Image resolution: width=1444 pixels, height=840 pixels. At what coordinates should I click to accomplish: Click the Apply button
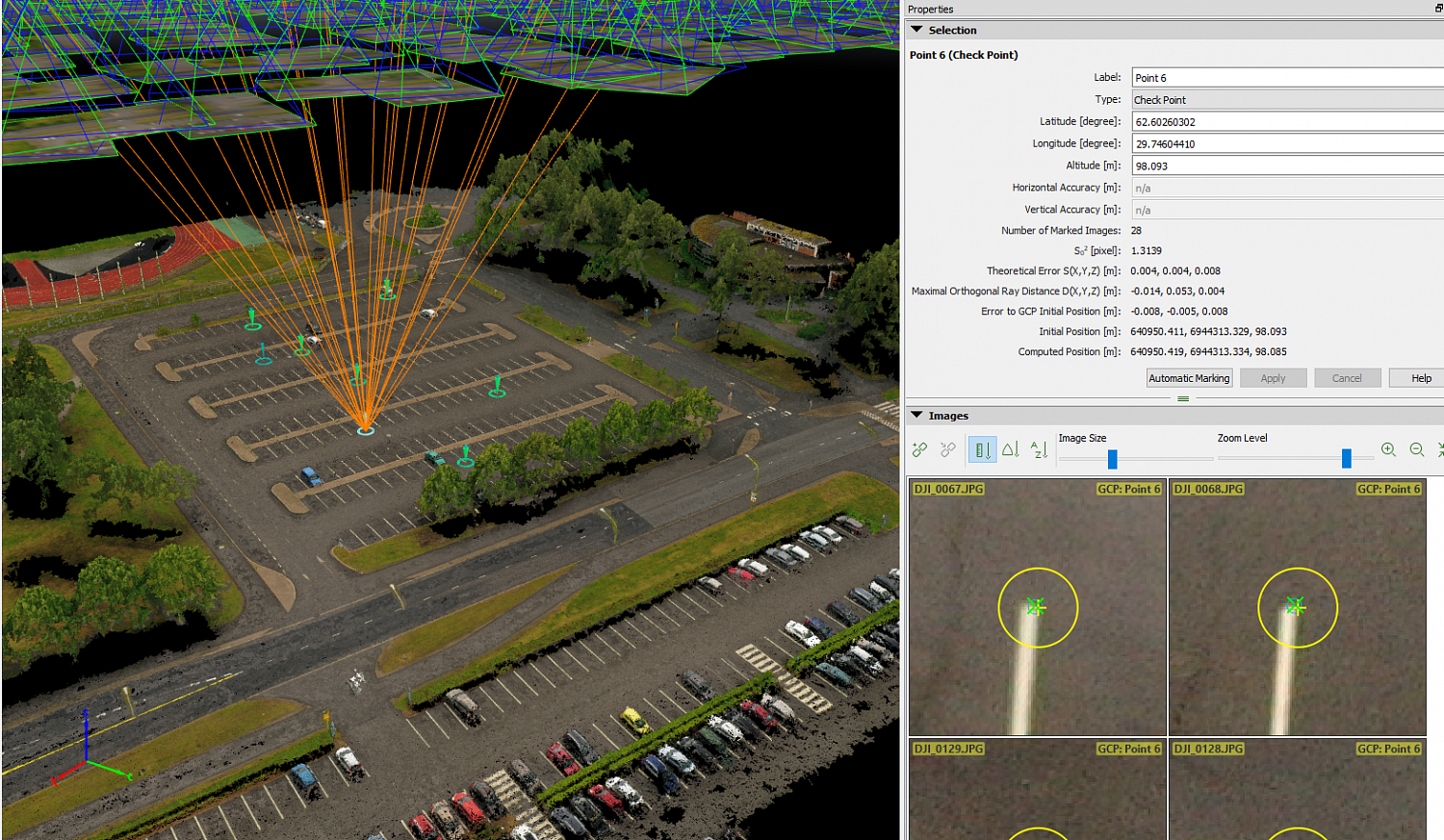1273,377
